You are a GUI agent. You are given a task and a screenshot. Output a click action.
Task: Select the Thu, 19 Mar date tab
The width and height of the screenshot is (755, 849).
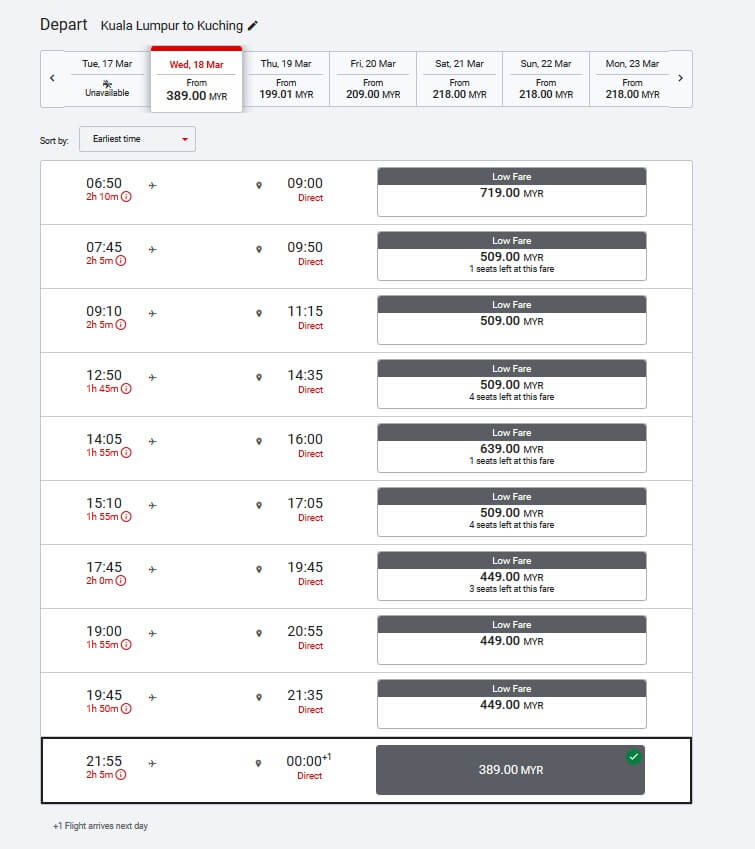point(286,79)
